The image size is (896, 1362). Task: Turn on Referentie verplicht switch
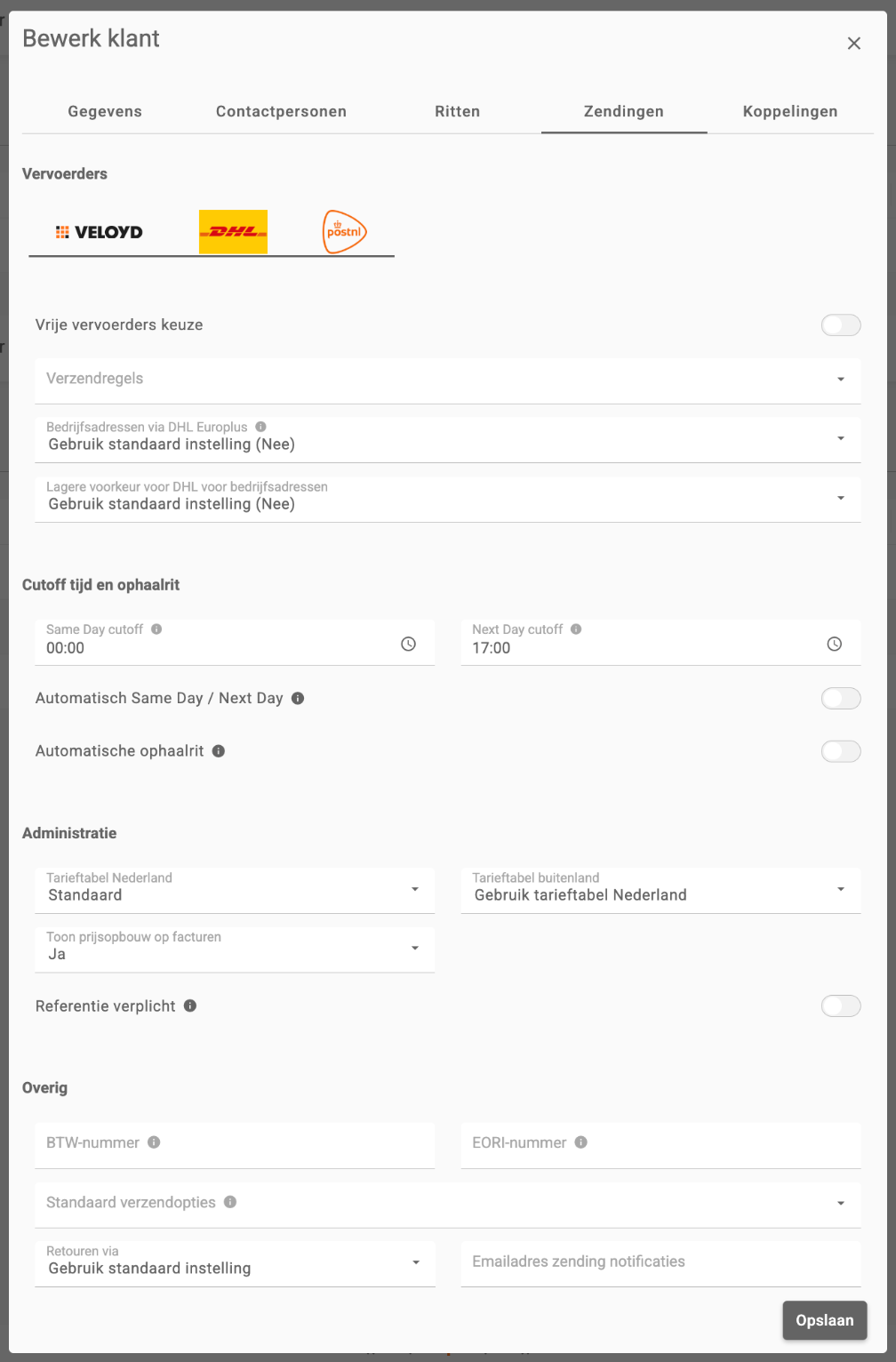click(841, 1006)
